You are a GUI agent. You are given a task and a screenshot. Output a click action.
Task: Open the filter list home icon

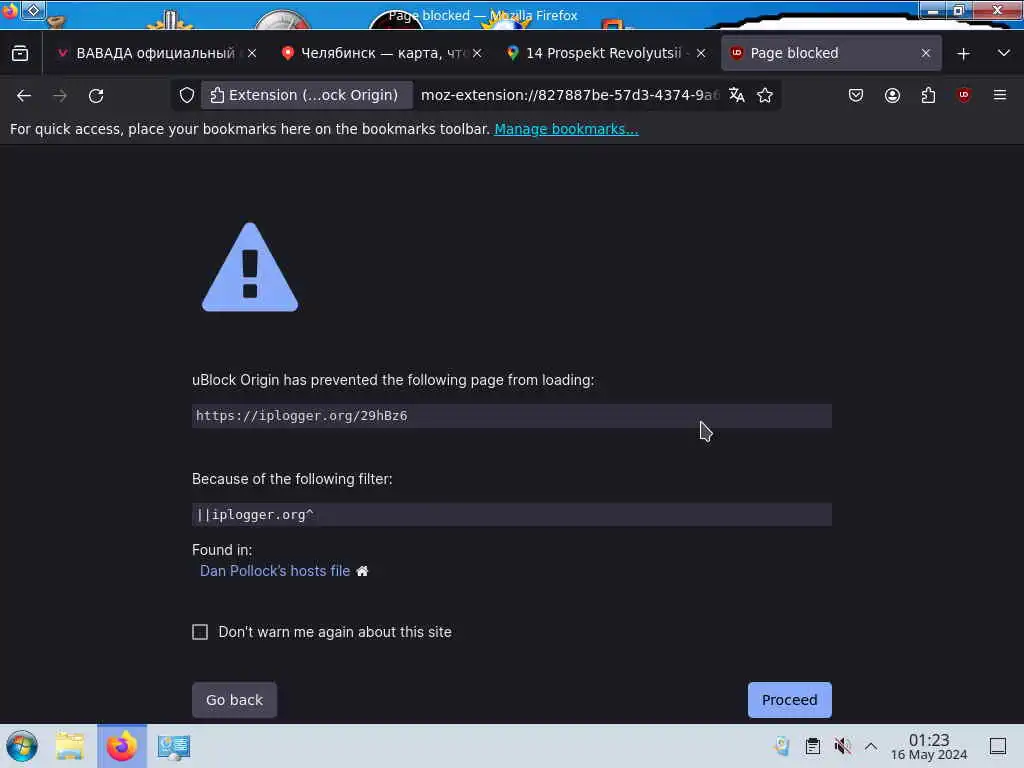pyautogui.click(x=362, y=571)
